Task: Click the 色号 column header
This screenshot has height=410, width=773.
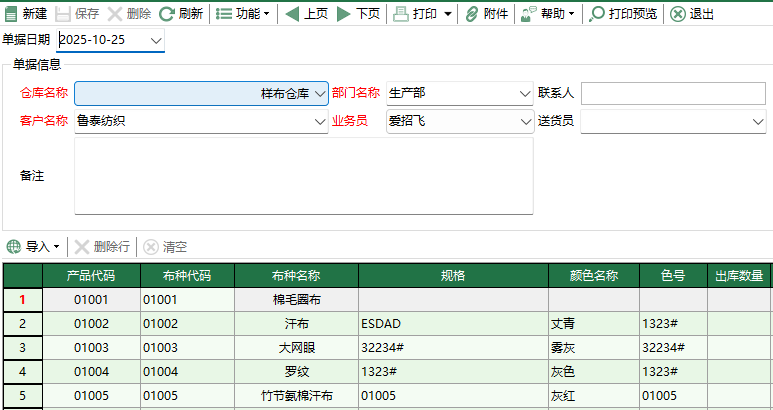Action: [673, 275]
